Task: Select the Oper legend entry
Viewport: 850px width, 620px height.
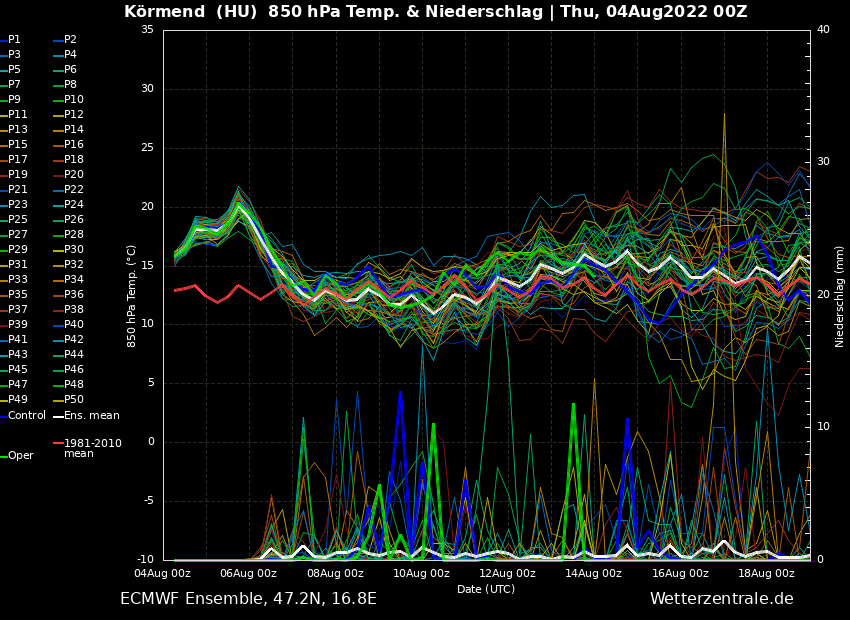Action: (x=21, y=455)
